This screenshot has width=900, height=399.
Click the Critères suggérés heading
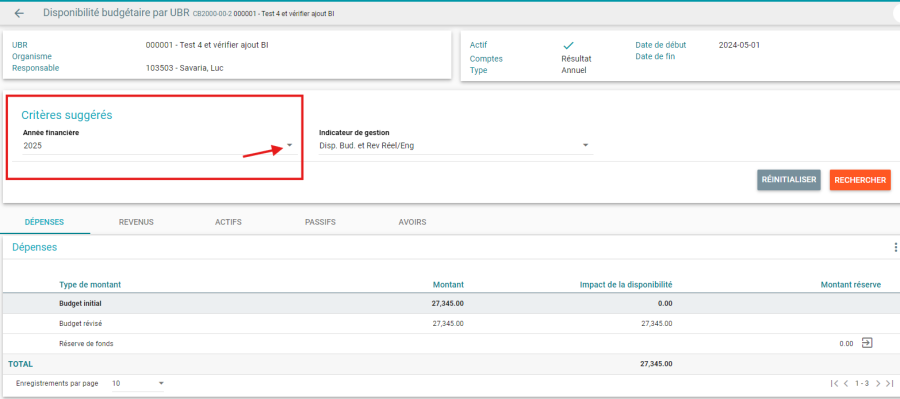tap(67, 115)
